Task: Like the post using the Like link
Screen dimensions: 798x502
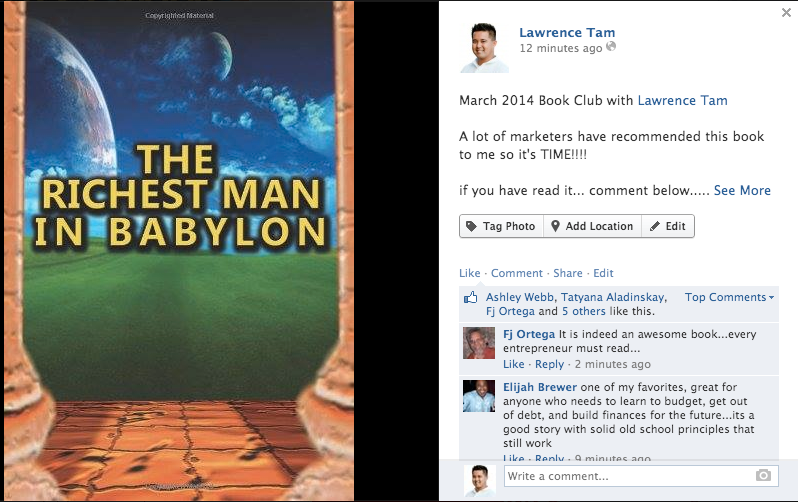Action: (x=469, y=273)
